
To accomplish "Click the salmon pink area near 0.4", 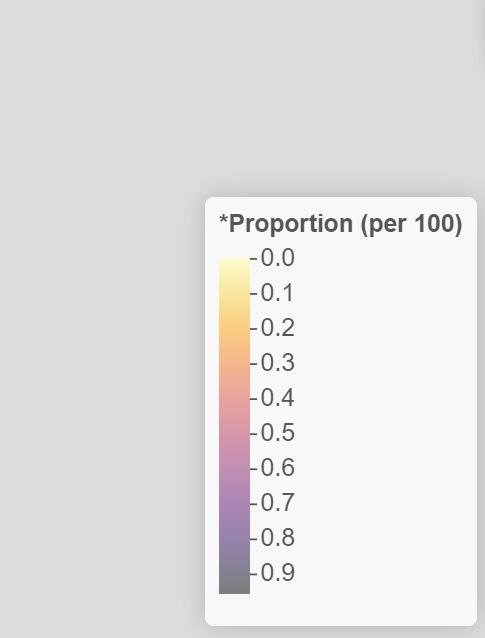I will [234, 398].
